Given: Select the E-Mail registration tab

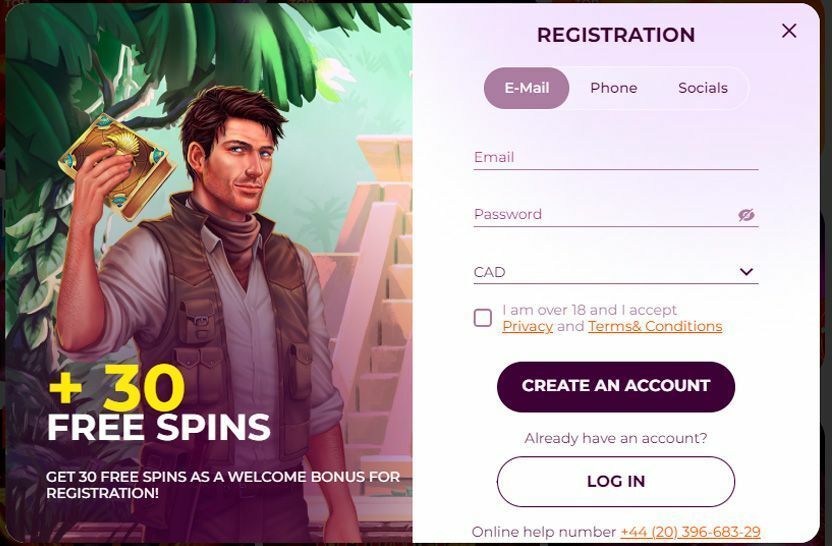Looking at the screenshot, I should coord(526,88).
